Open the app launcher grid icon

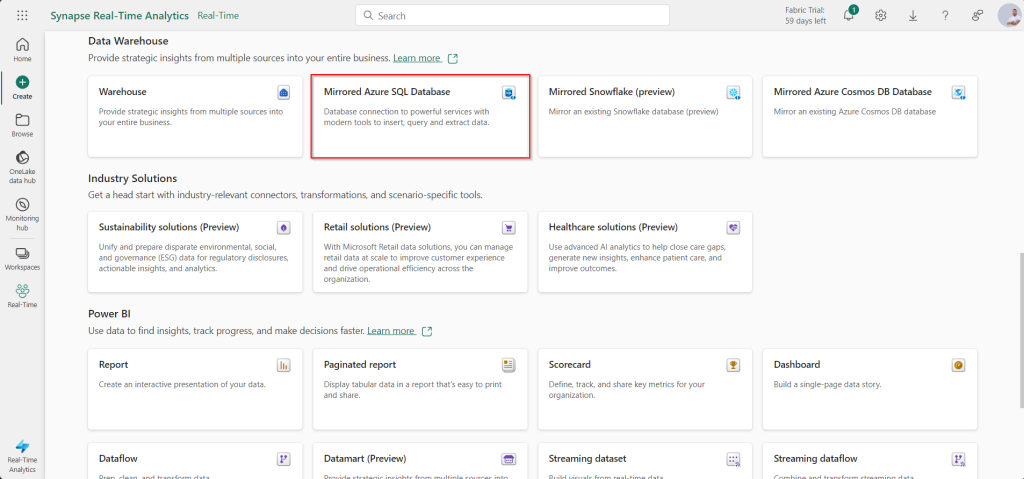(x=22, y=15)
